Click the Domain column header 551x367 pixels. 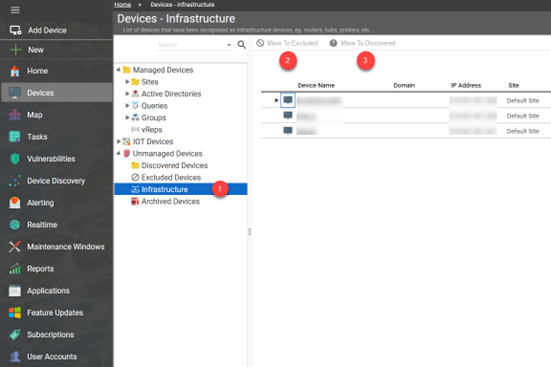404,85
